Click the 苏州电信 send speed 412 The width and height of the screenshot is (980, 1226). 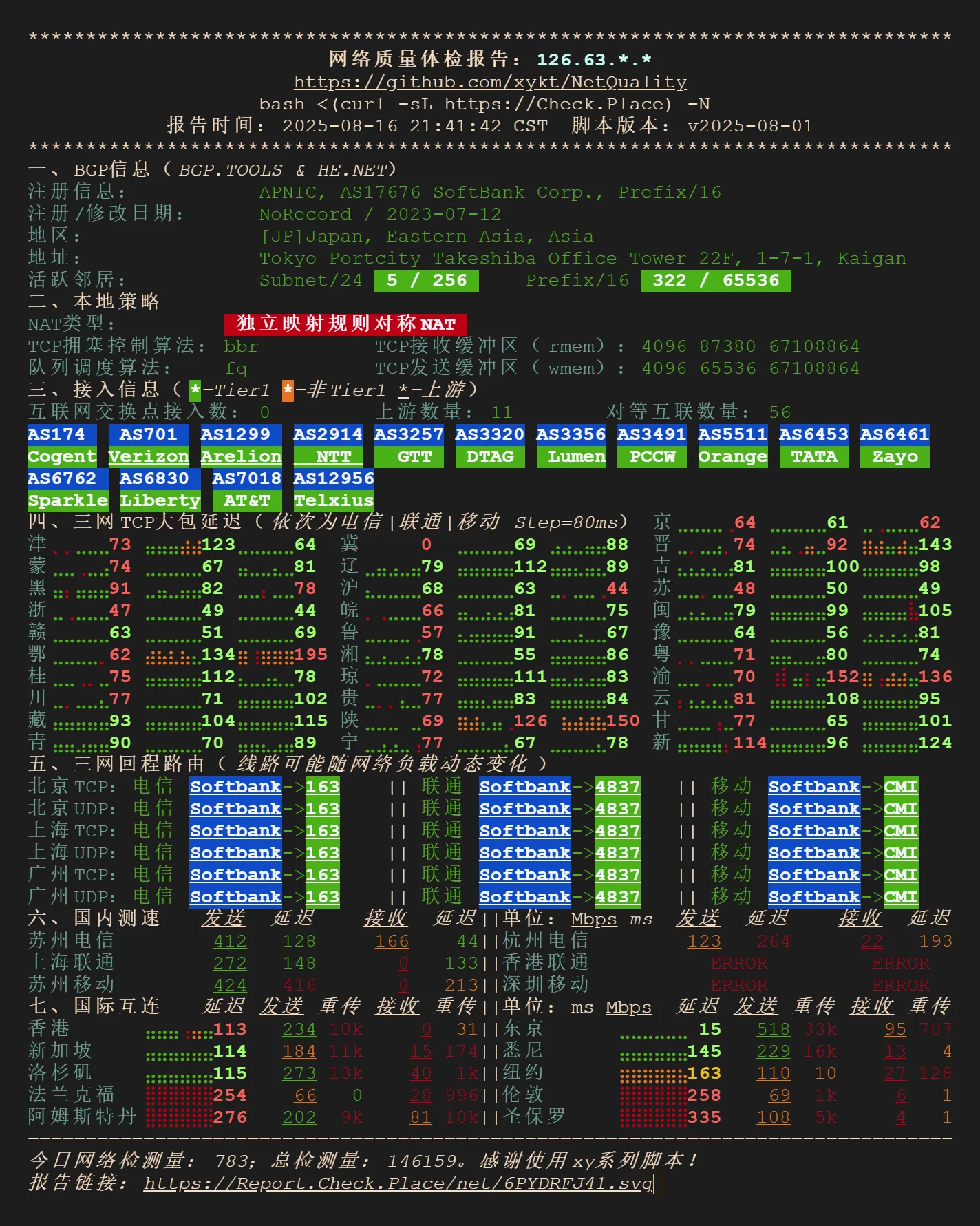pyautogui.click(x=230, y=941)
